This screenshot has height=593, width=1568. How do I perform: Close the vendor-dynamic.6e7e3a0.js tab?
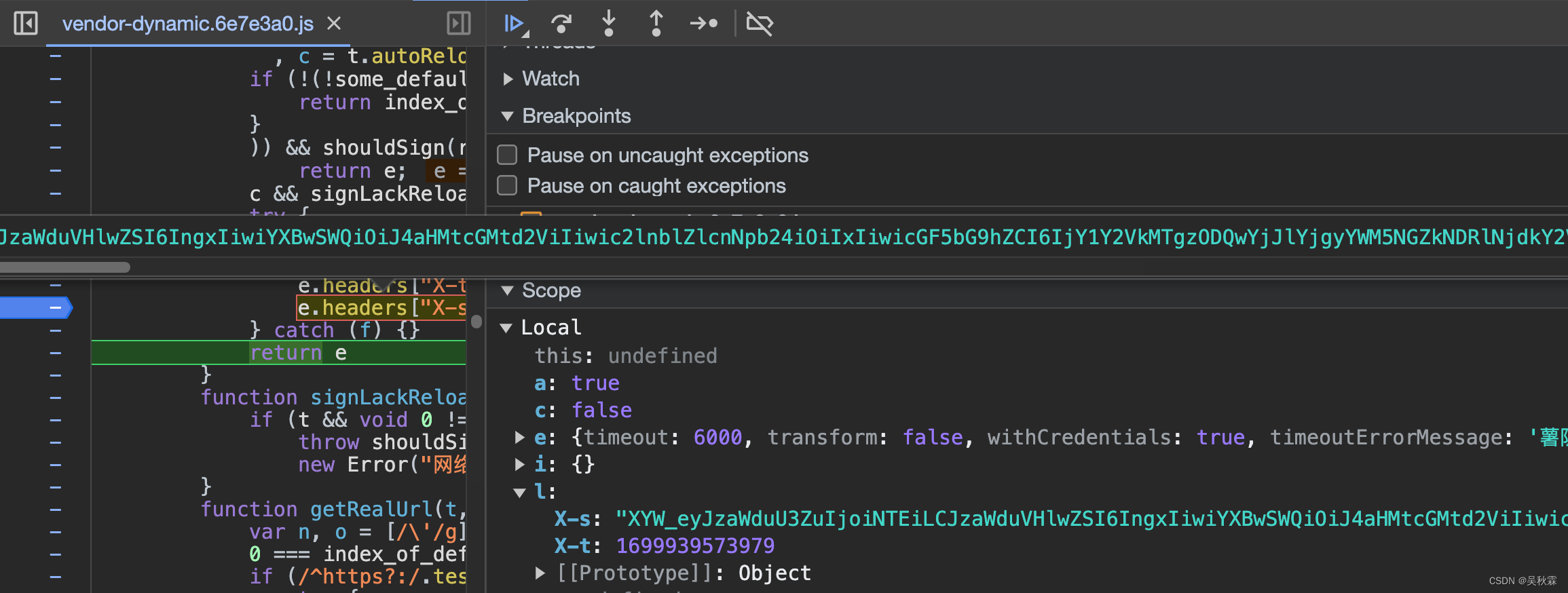tap(334, 24)
